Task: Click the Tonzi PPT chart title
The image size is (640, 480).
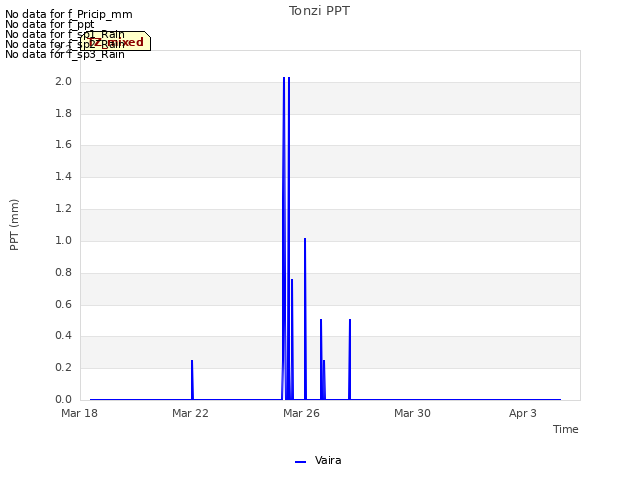Action: pyautogui.click(x=319, y=11)
